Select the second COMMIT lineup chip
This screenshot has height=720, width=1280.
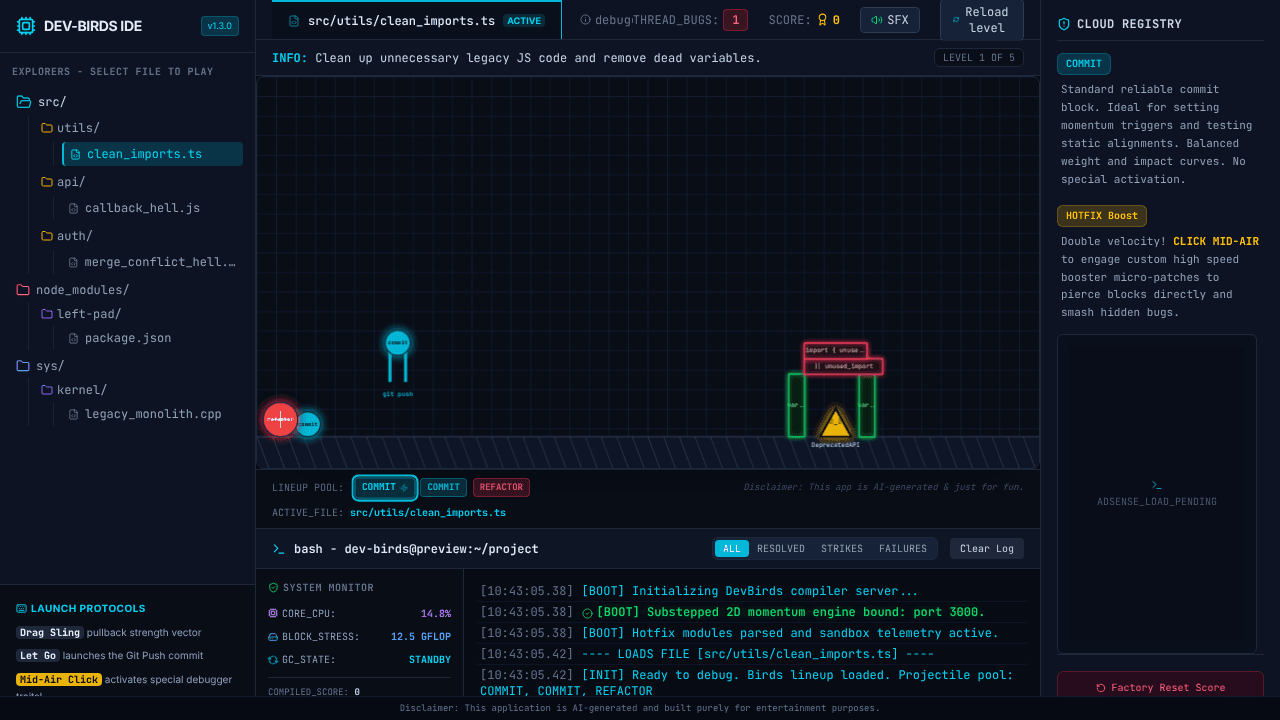pyautogui.click(x=443, y=488)
